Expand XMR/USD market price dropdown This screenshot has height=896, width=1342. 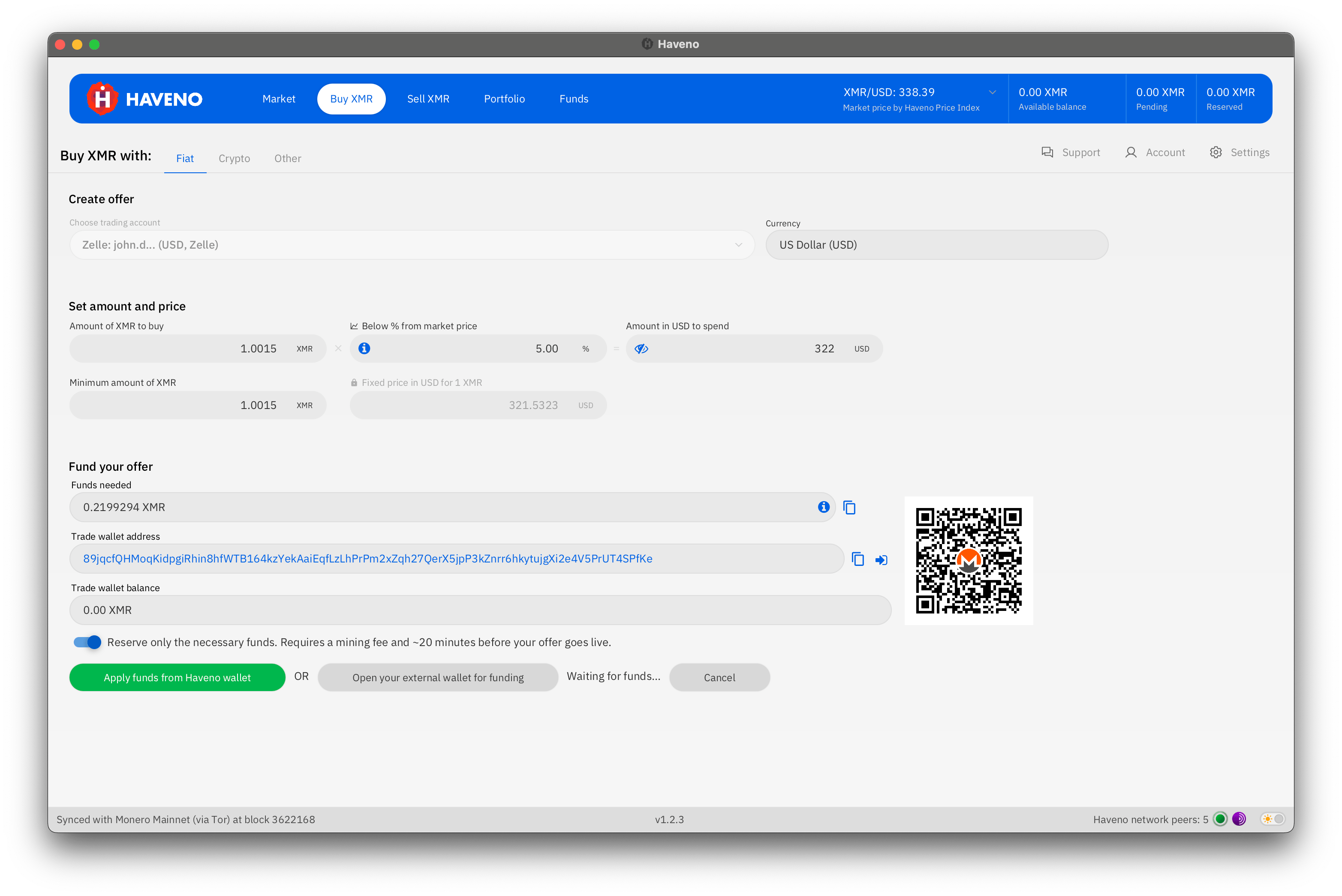[992, 93]
